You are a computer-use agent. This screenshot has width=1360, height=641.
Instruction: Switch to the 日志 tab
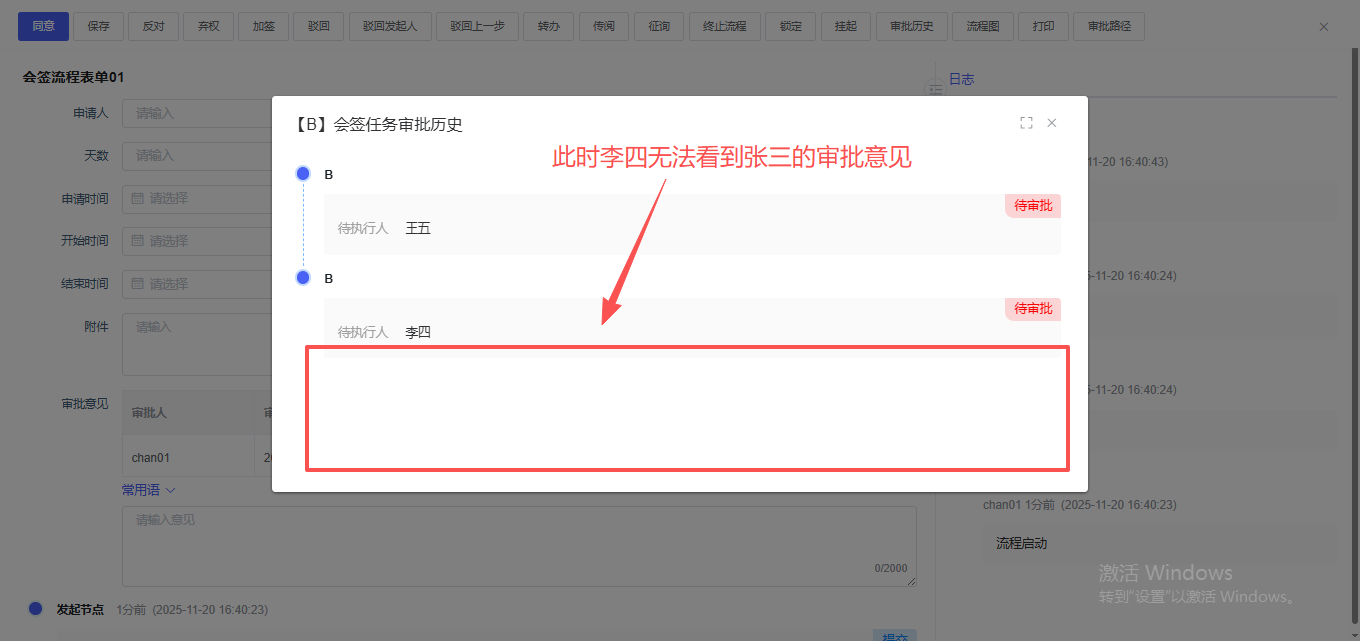coord(961,79)
